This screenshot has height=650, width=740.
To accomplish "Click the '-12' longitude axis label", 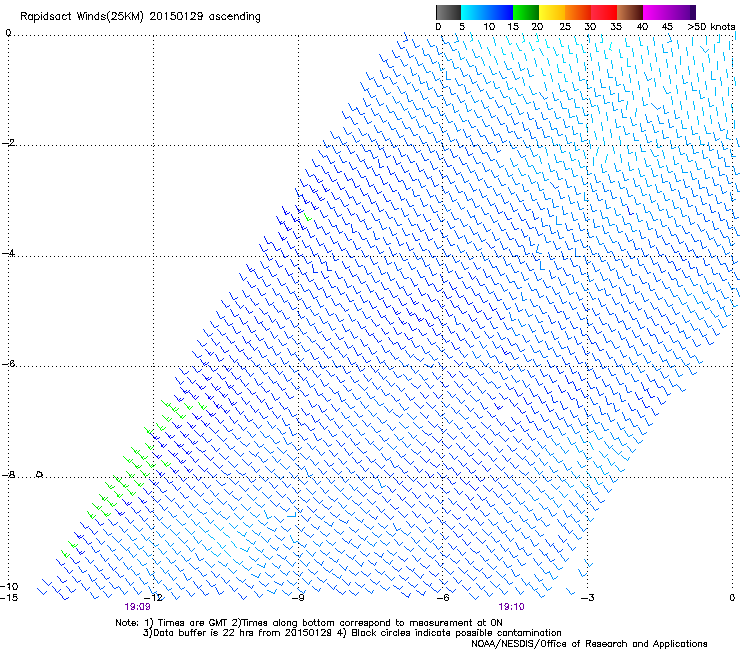I will (153, 598).
